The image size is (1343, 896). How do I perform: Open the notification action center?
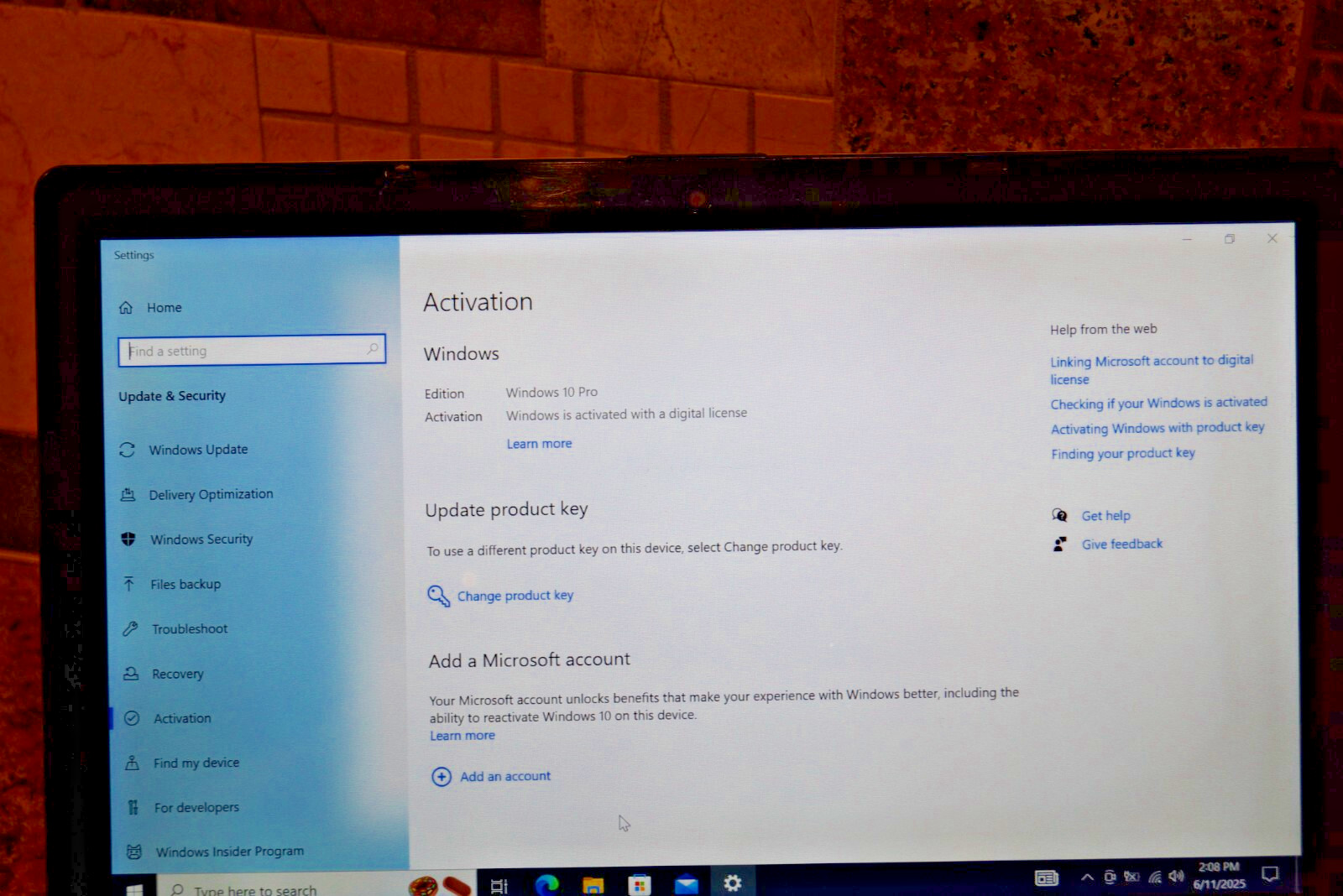1270,874
